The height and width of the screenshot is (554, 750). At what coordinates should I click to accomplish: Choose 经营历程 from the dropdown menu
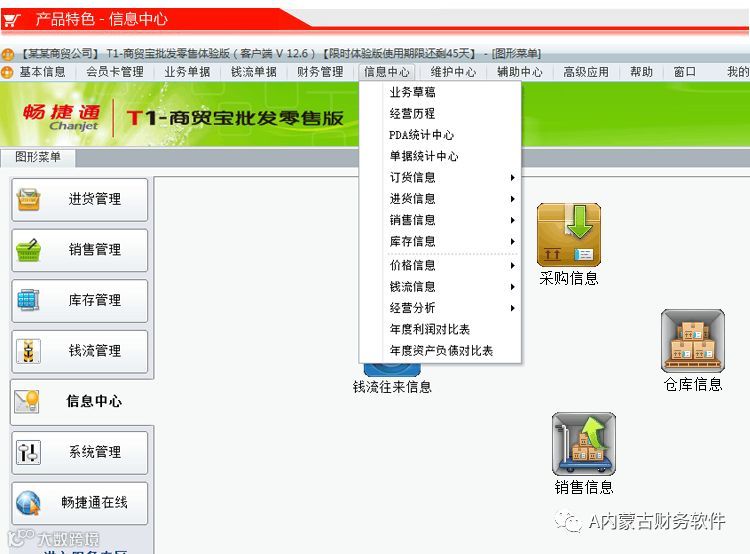pyautogui.click(x=440, y=113)
